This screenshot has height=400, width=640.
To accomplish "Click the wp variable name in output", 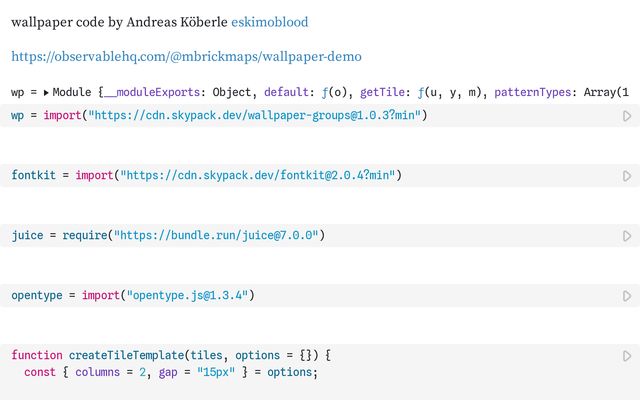I will coord(17,92).
